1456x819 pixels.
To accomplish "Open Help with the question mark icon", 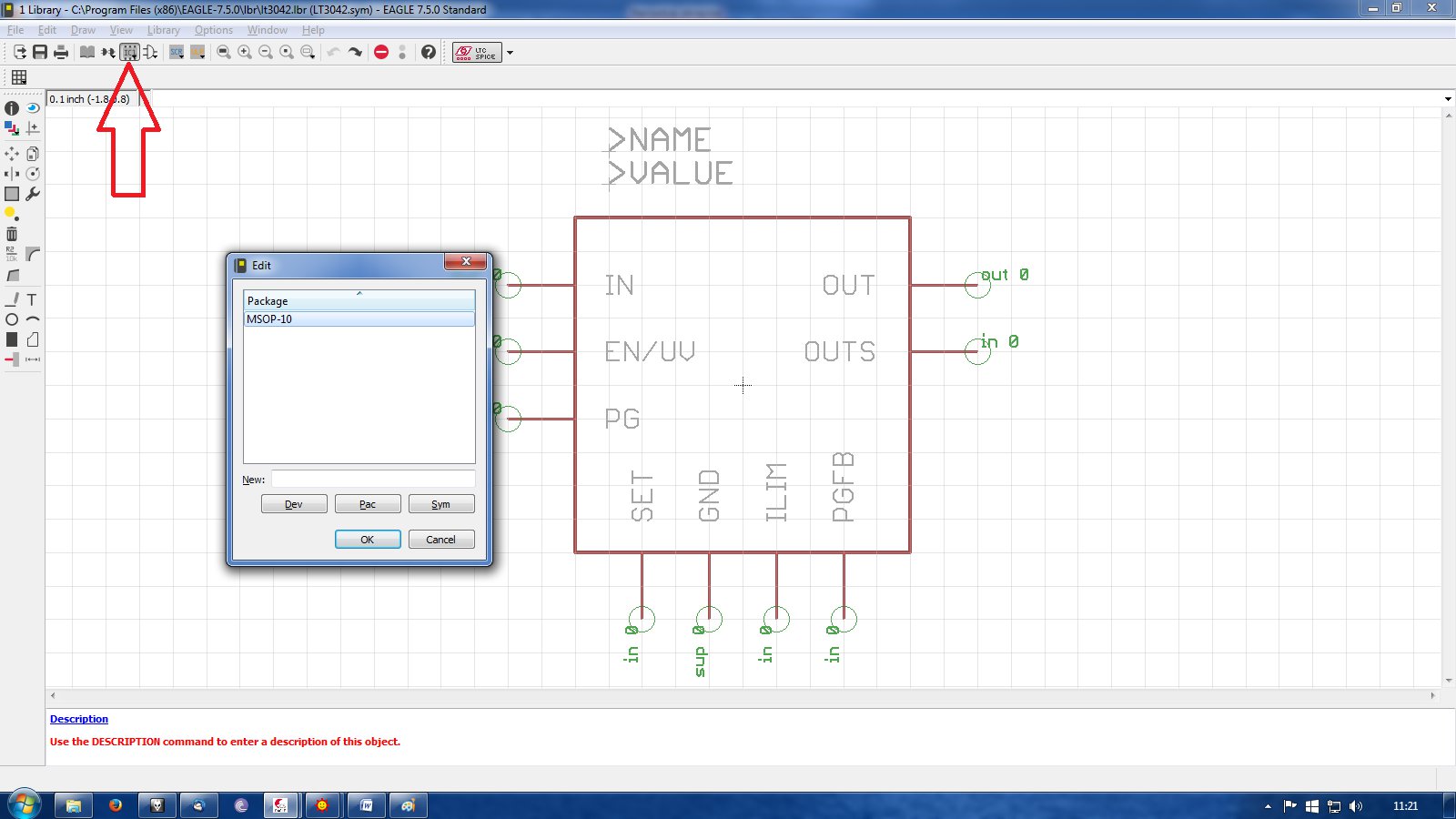I will [x=429, y=52].
